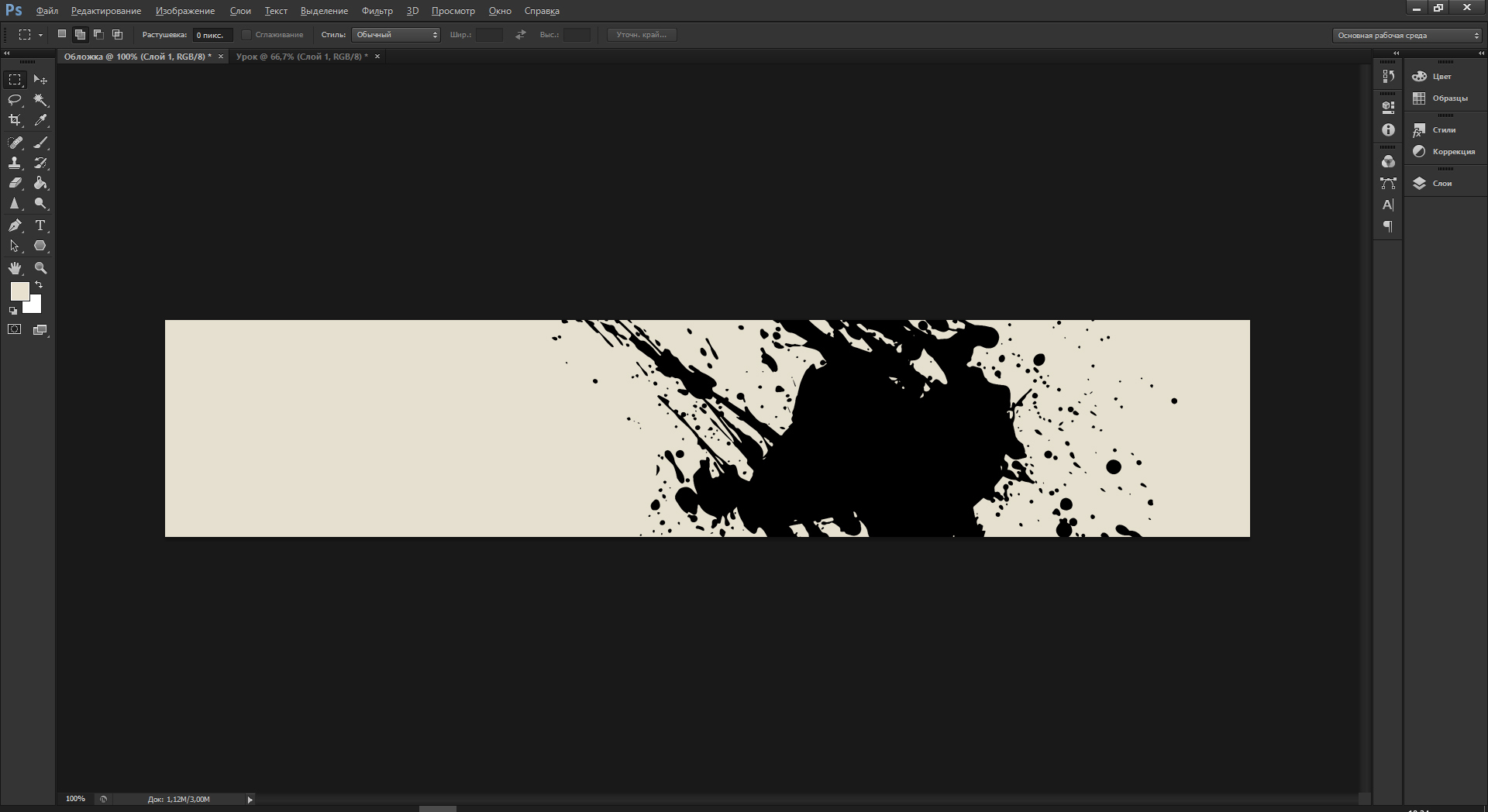Image resolution: width=1488 pixels, height=812 pixels.
Task: Select the Horizontal Type tool
Action: click(40, 225)
